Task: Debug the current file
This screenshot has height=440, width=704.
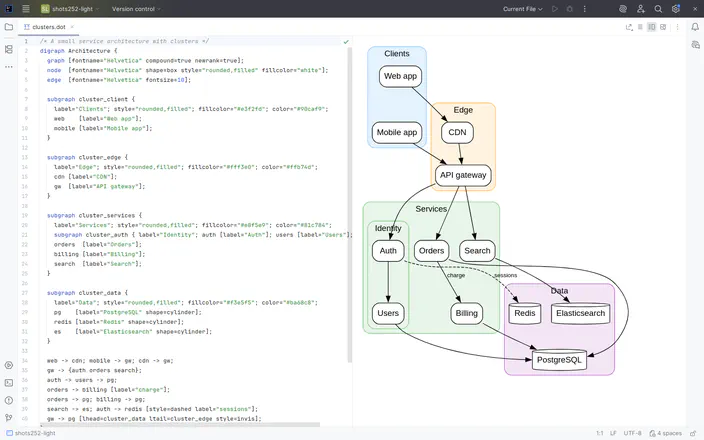Action: click(x=570, y=9)
